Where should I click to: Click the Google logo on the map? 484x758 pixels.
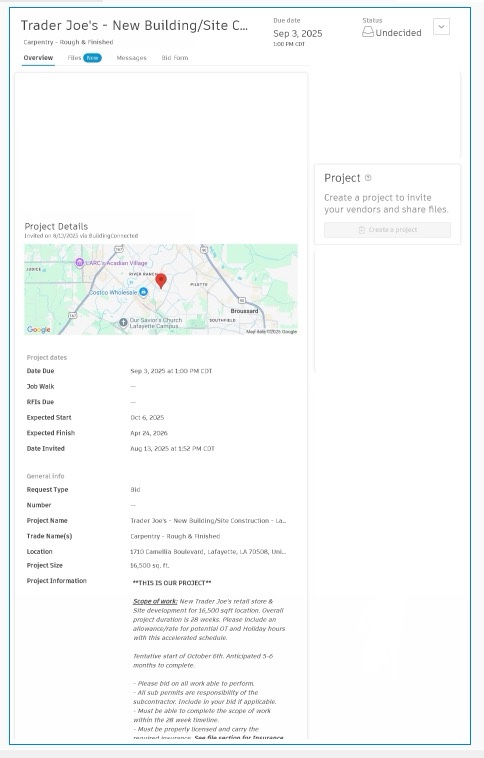(x=39, y=329)
